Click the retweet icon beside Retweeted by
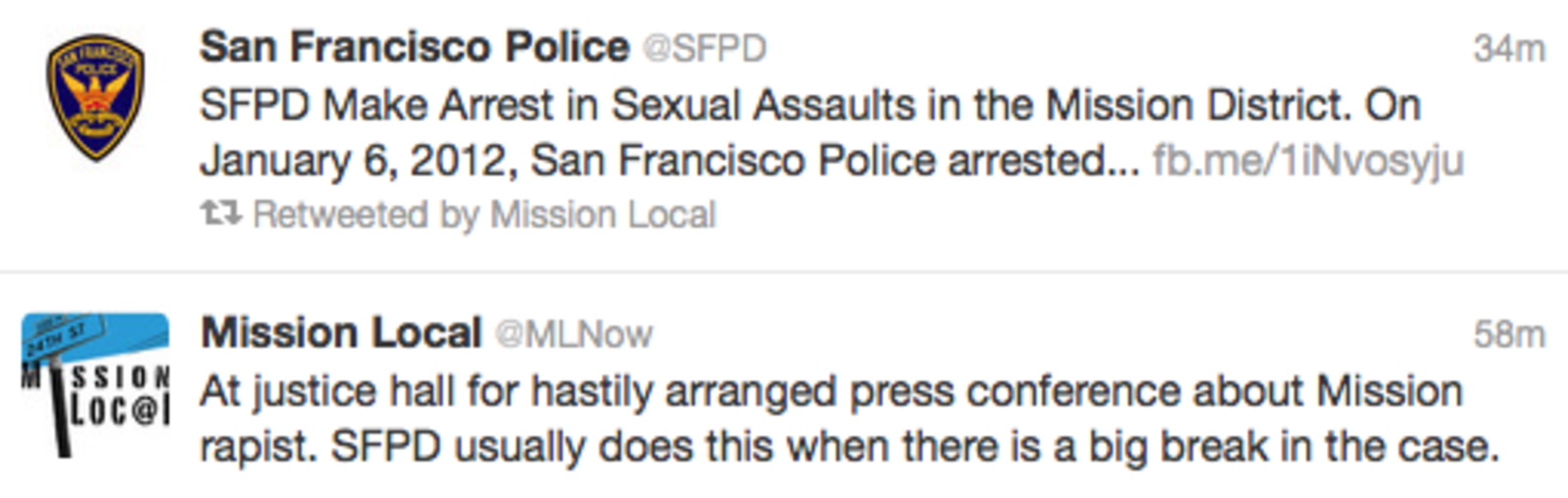 click(221, 213)
